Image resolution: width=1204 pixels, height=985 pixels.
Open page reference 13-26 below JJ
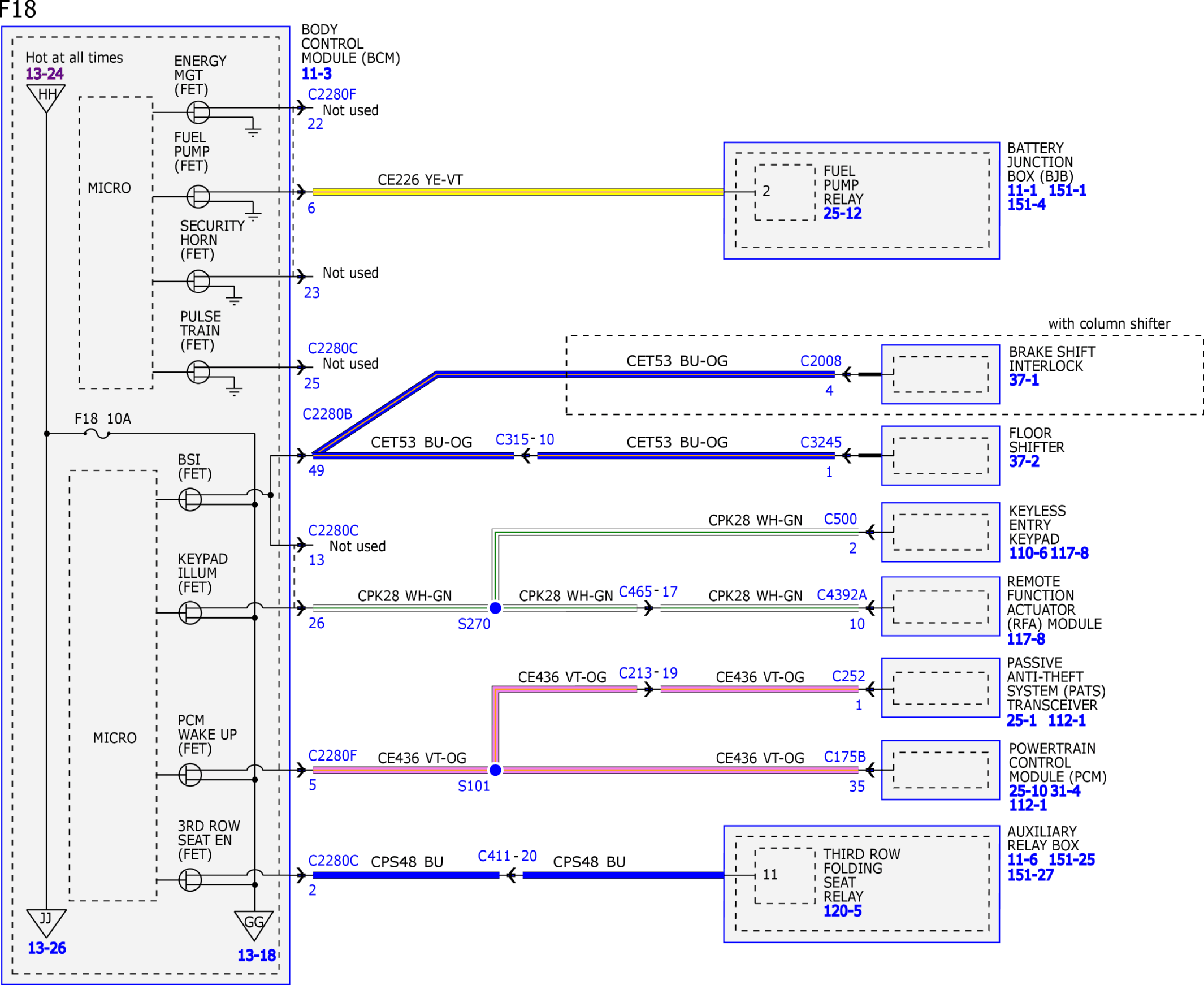tap(46, 948)
